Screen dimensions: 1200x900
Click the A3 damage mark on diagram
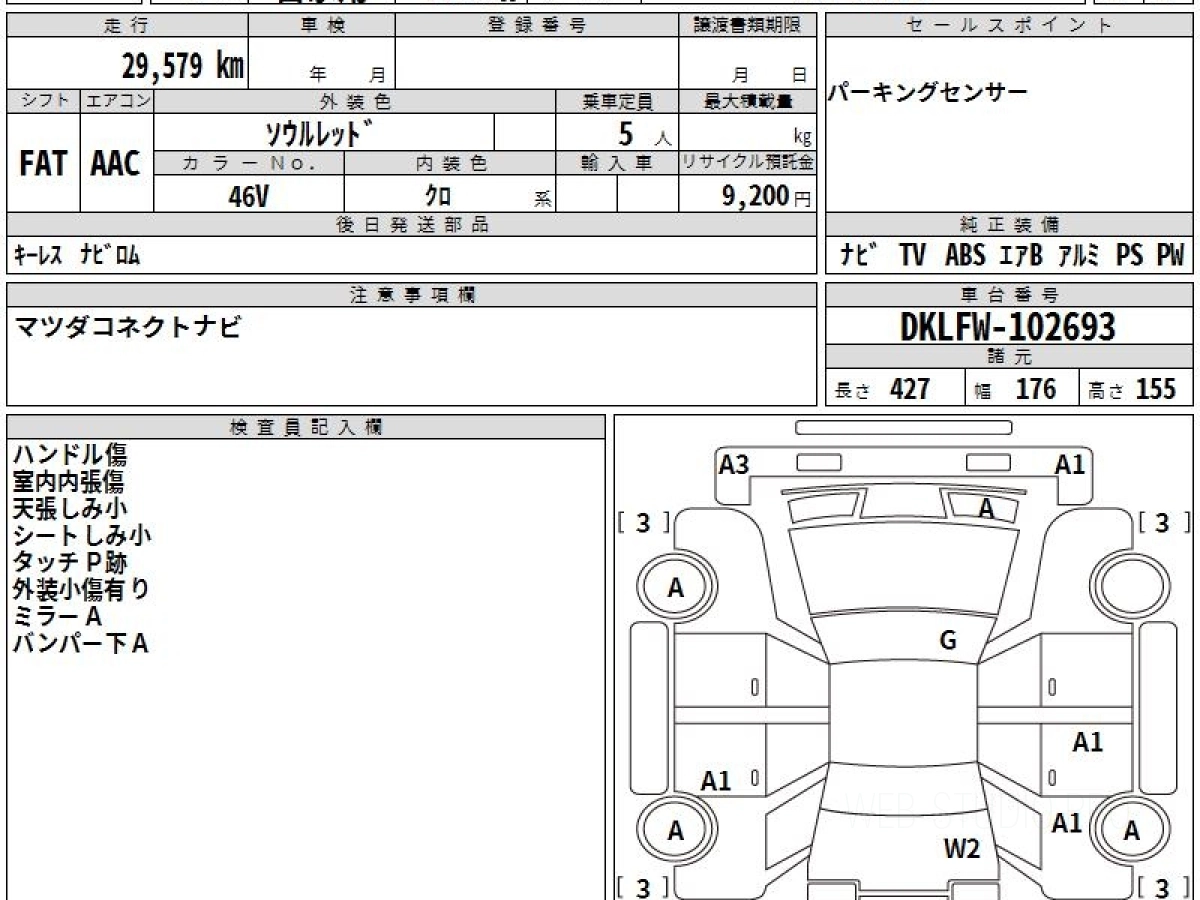pyautogui.click(x=734, y=464)
